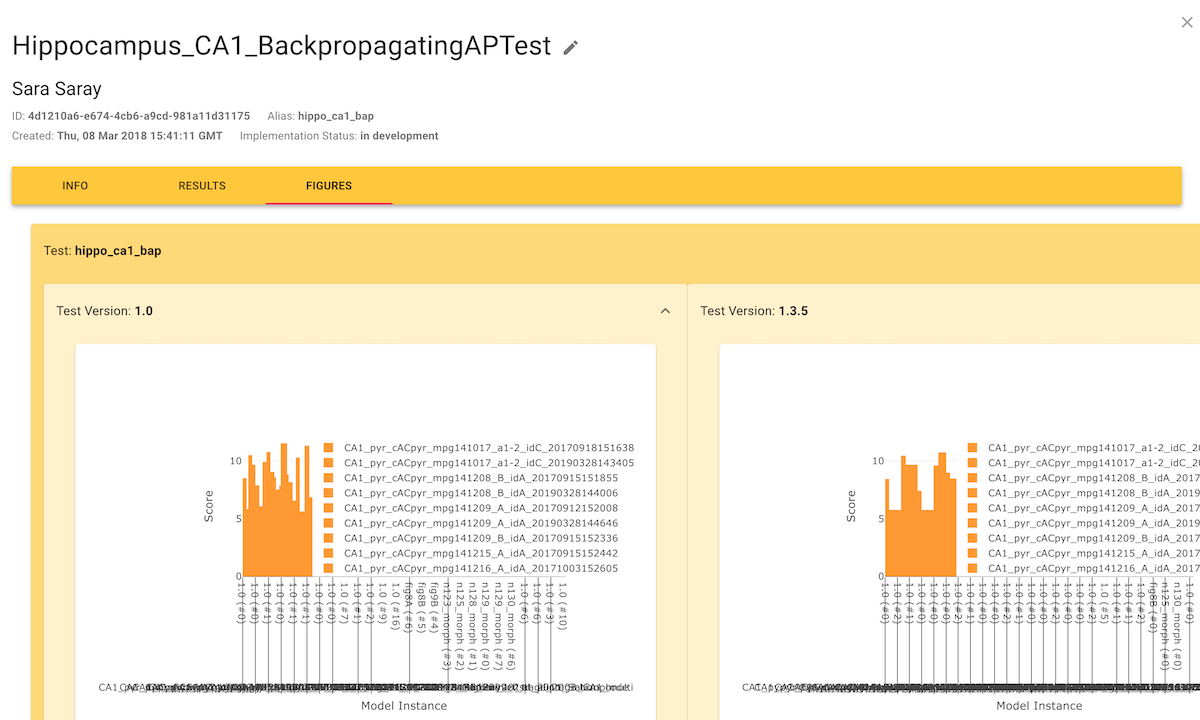Click first legend square in Version 1.3.5 chart

[972, 448]
